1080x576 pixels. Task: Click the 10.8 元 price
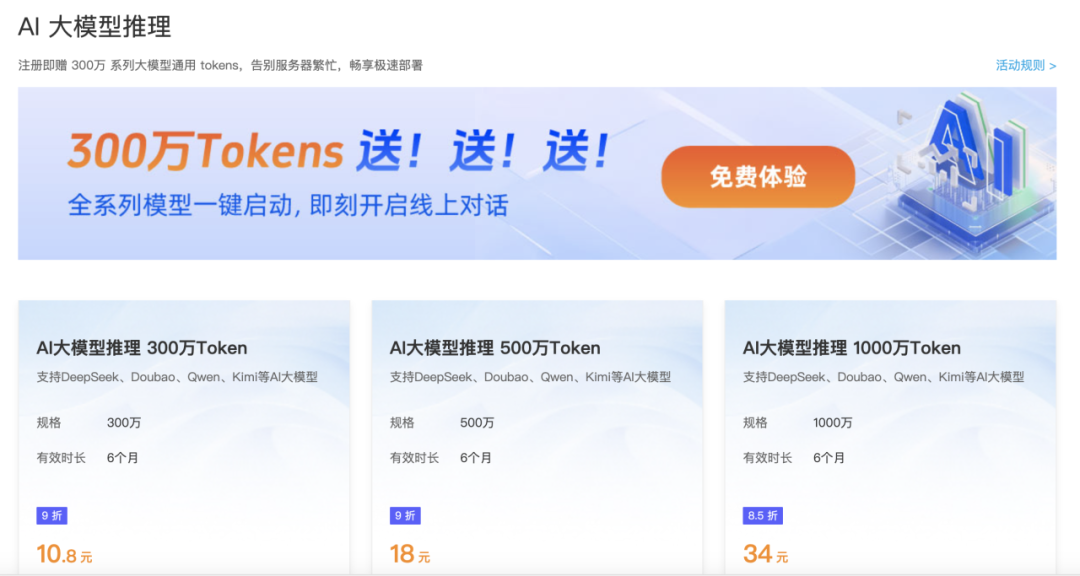point(64,554)
